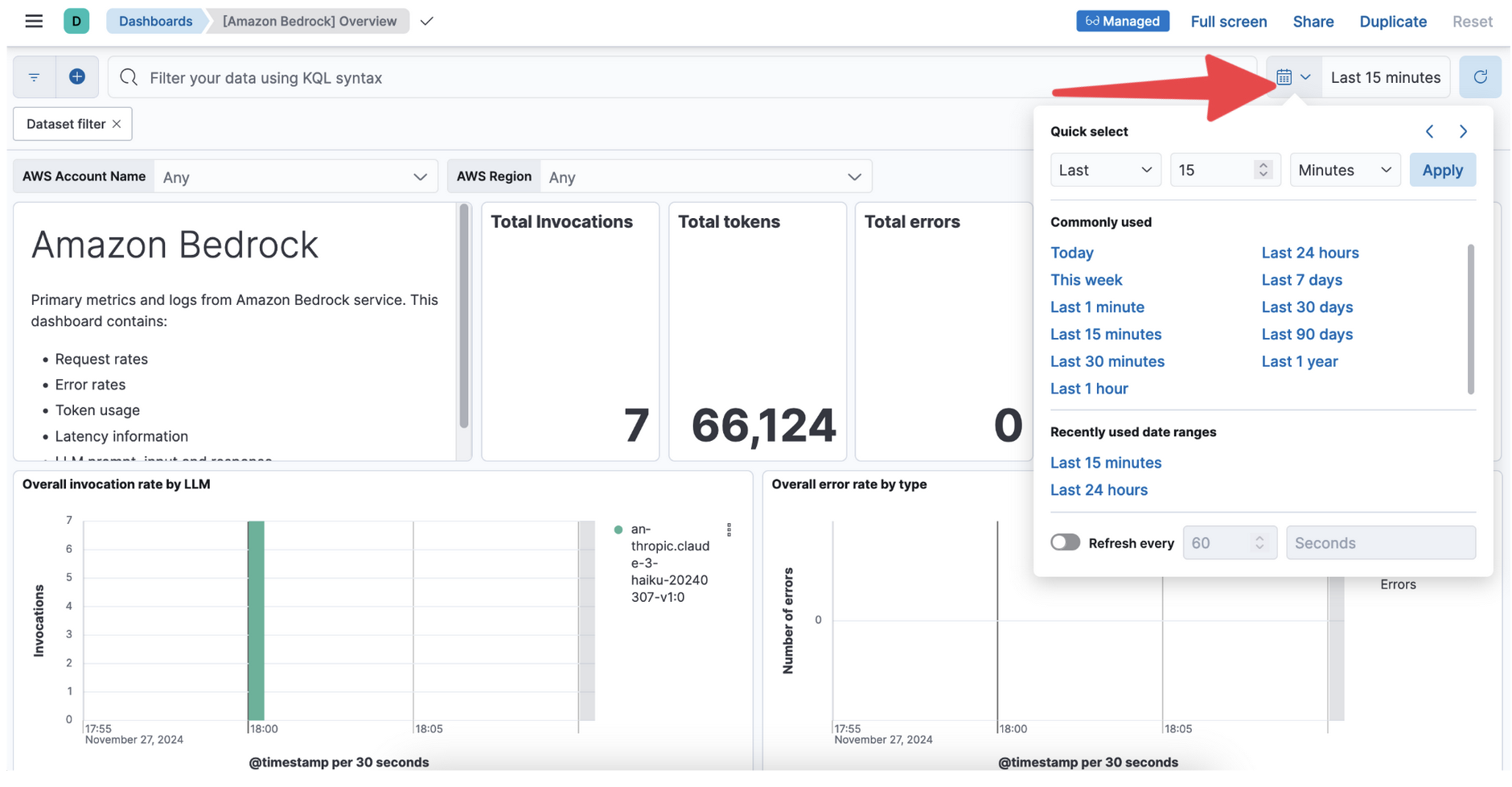Click the [Amazon Bedrock] Overview breadcrumb
The width and height of the screenshot is (1512, 787).
tap(310, 21)
